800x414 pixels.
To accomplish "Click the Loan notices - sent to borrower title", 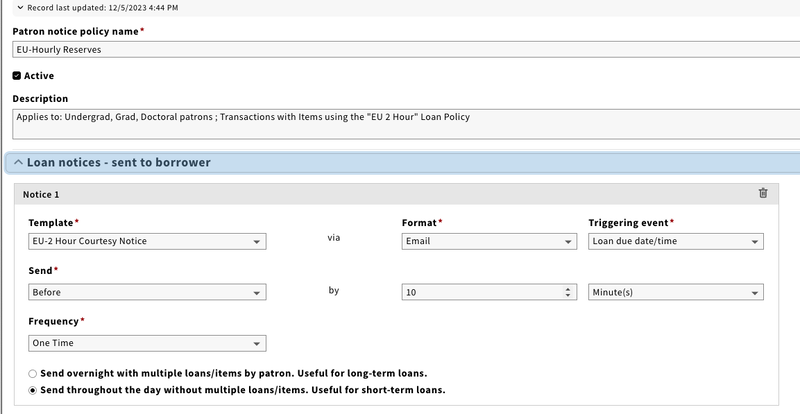I will (118, 162).
